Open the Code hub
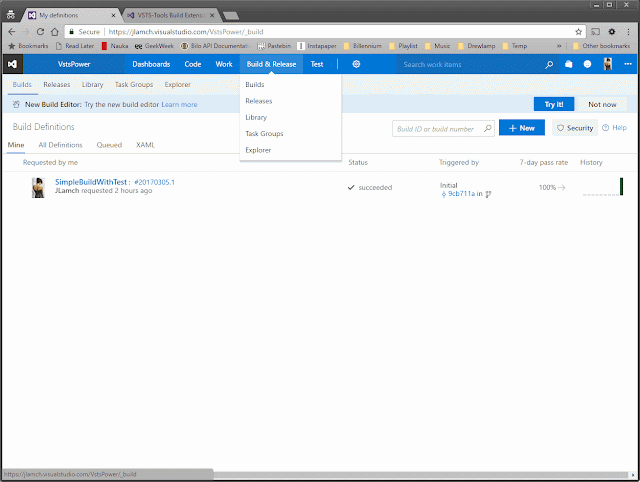The image size is (640, 482). 193,64
